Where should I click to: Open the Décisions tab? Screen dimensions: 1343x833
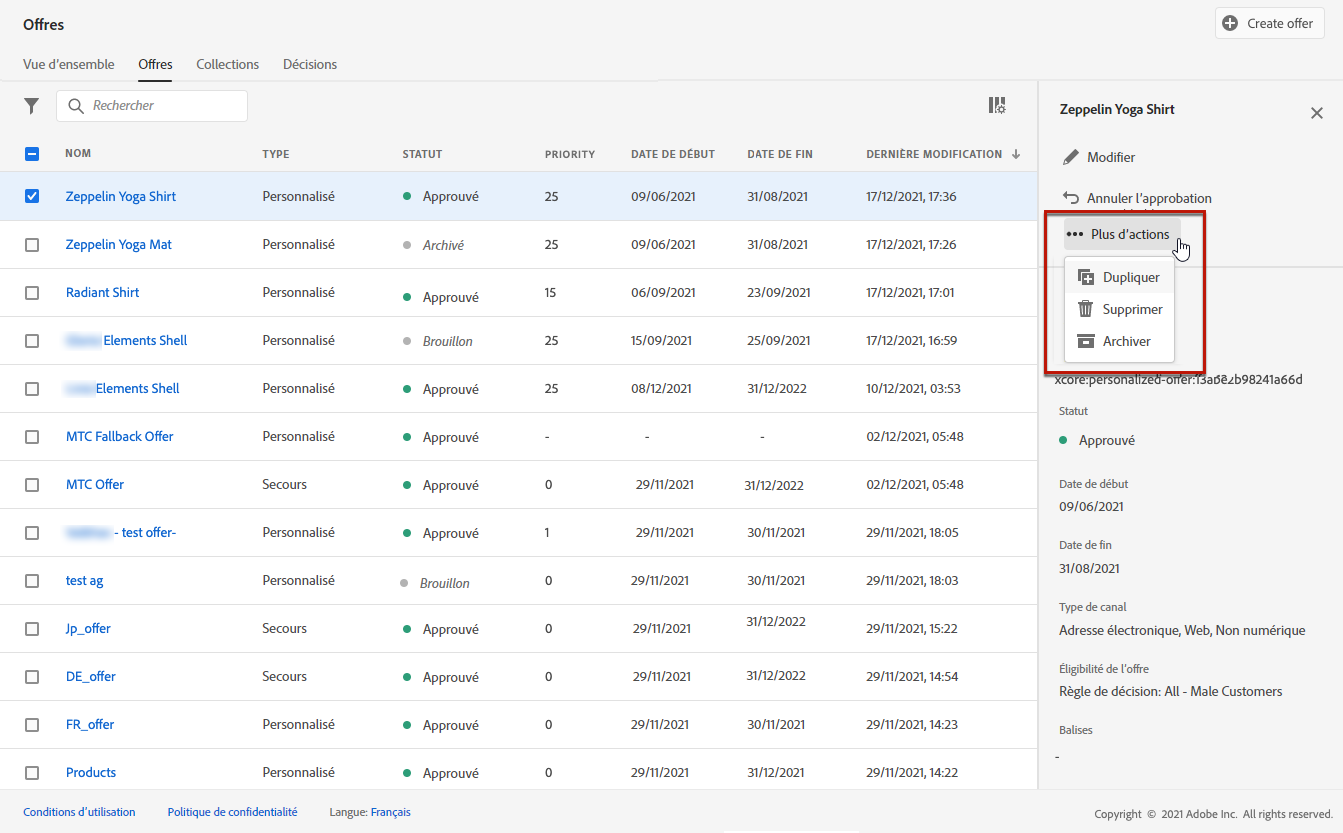pos(310,64)
